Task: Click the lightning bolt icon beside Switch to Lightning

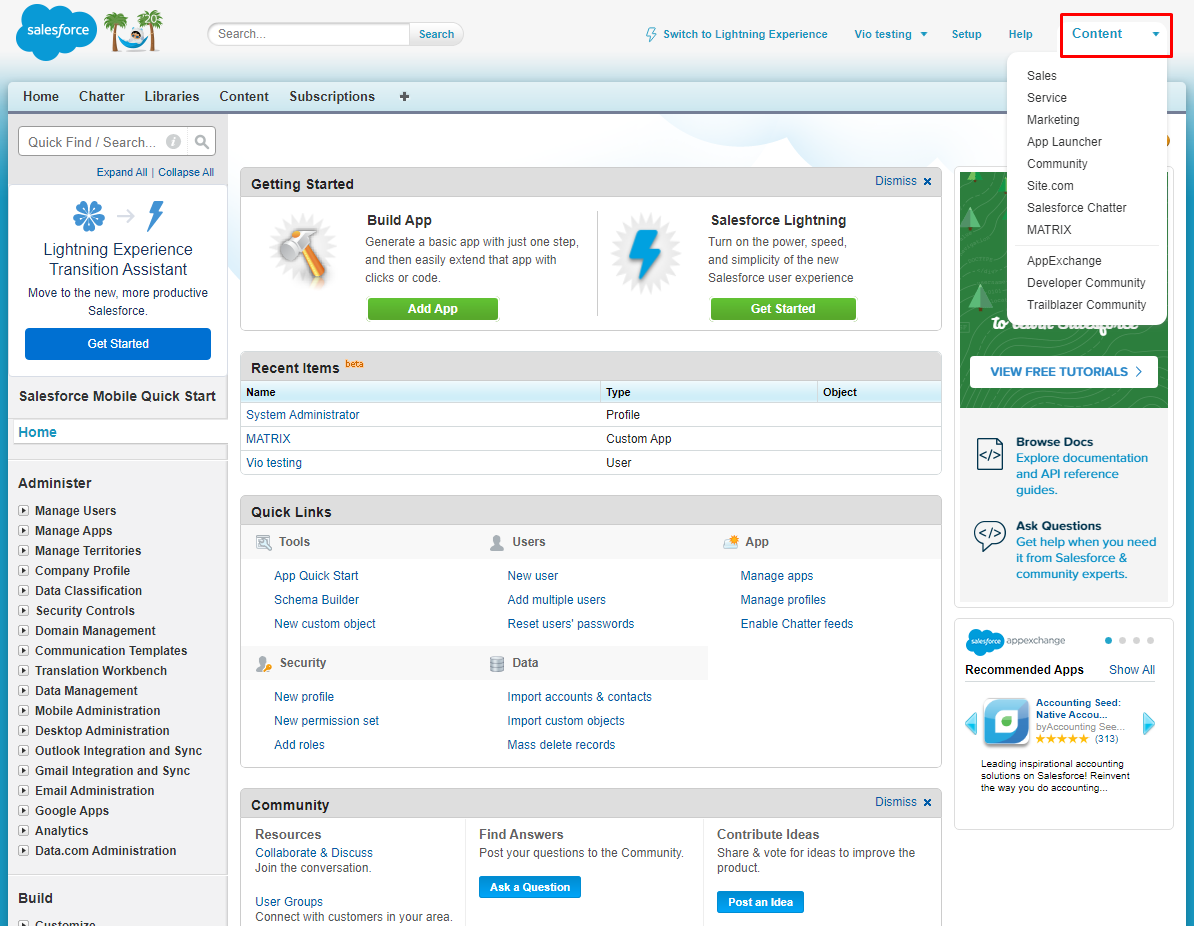Action: tap(651, 34)
